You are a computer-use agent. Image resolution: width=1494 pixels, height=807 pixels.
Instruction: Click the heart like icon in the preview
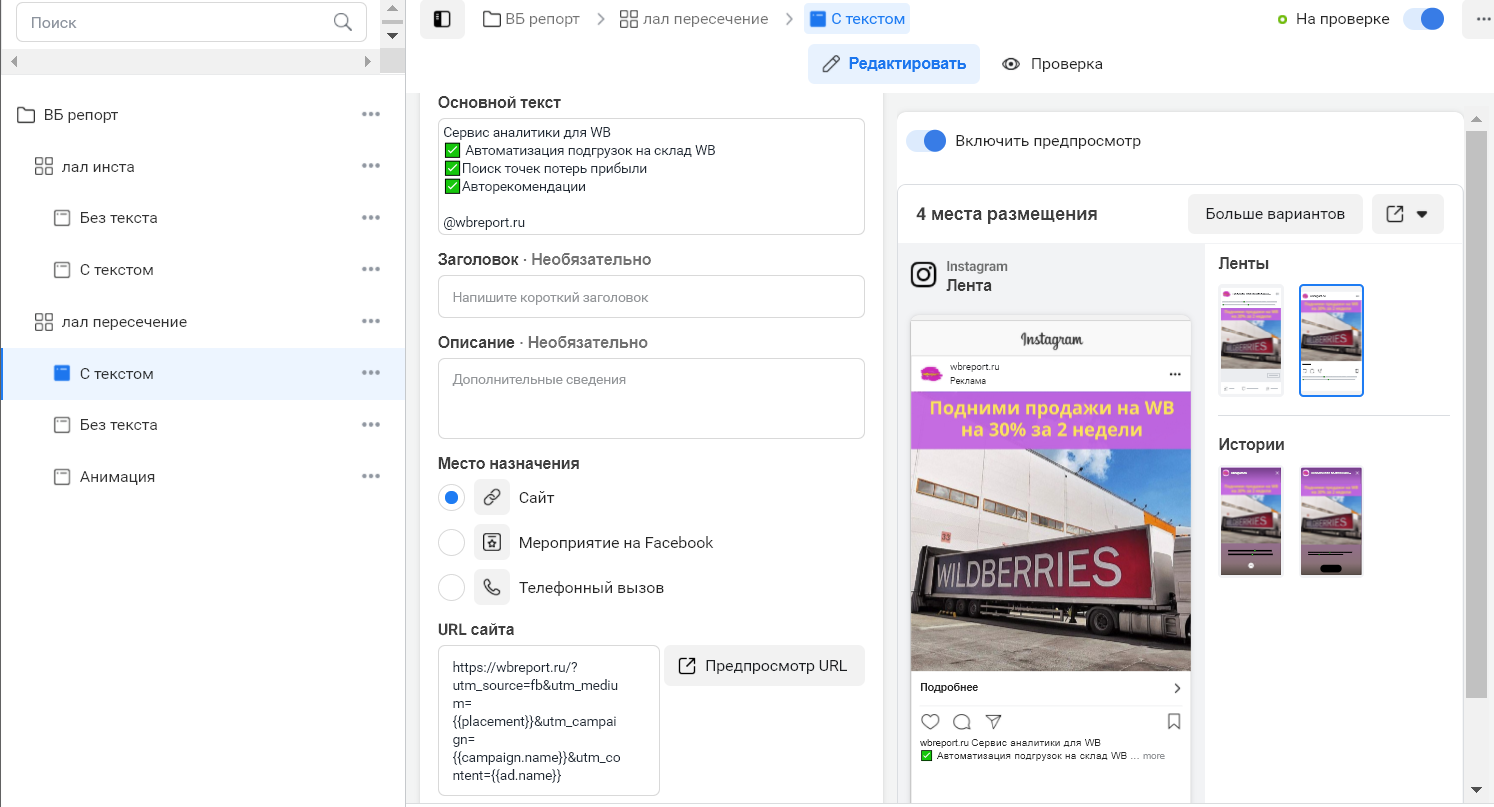click(930, 721)
